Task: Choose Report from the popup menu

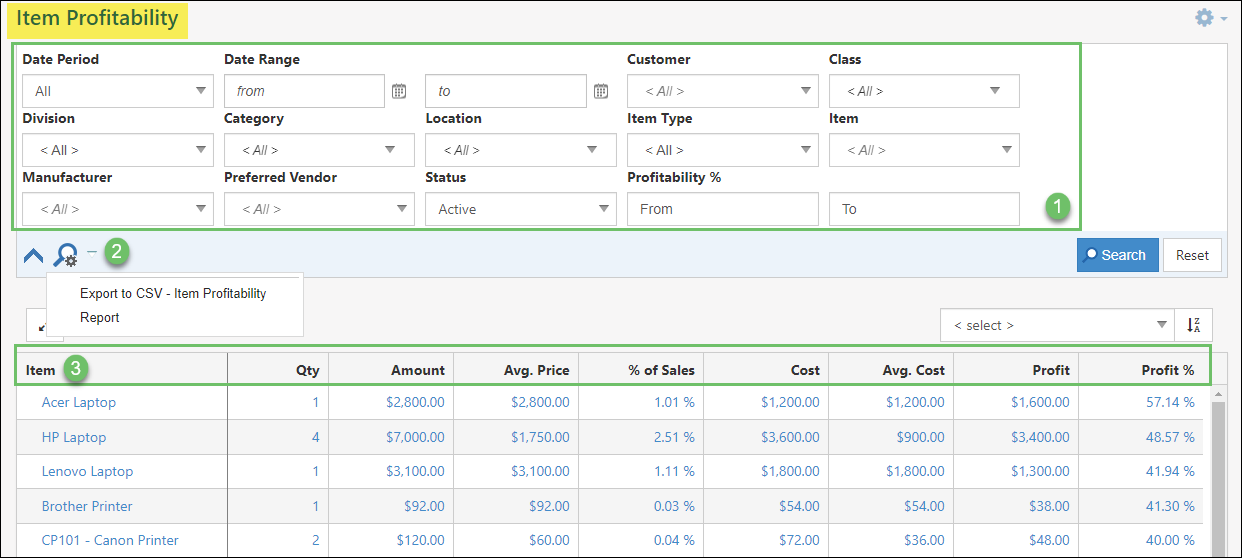Action: click(100, 317)
